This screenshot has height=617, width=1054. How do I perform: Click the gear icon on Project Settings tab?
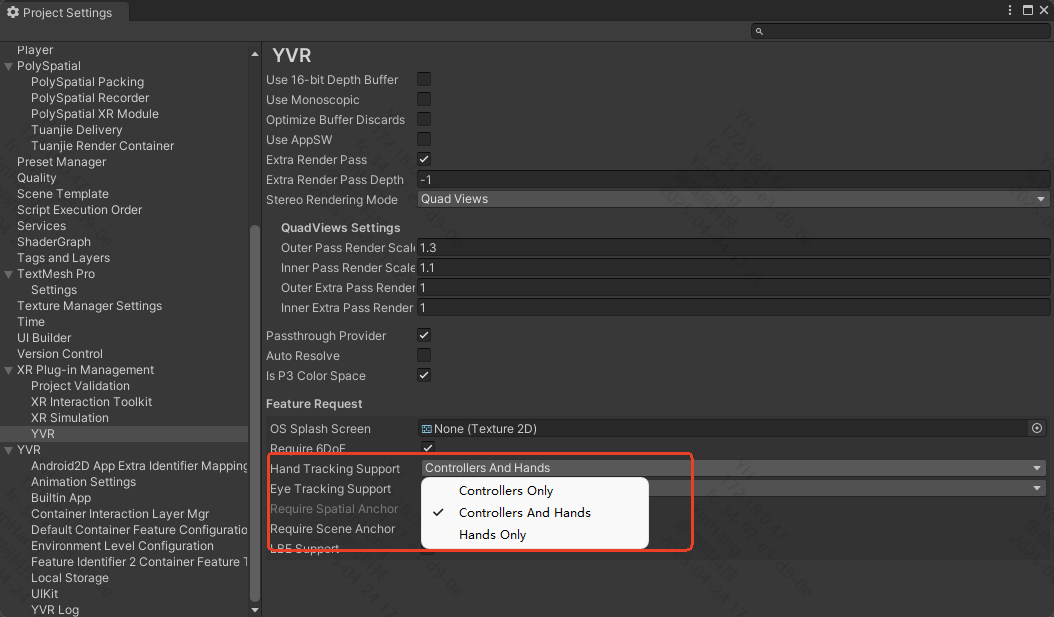click(13, 13)
